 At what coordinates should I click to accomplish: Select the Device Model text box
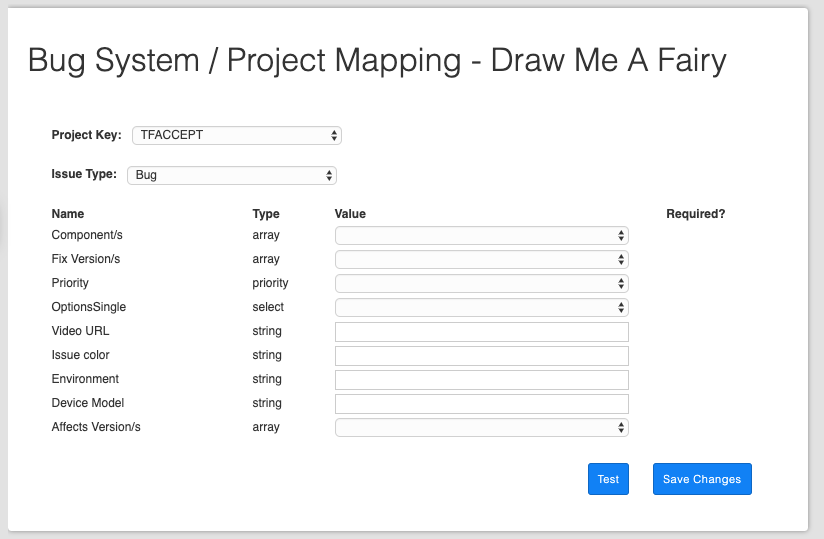tap(481, 404)
